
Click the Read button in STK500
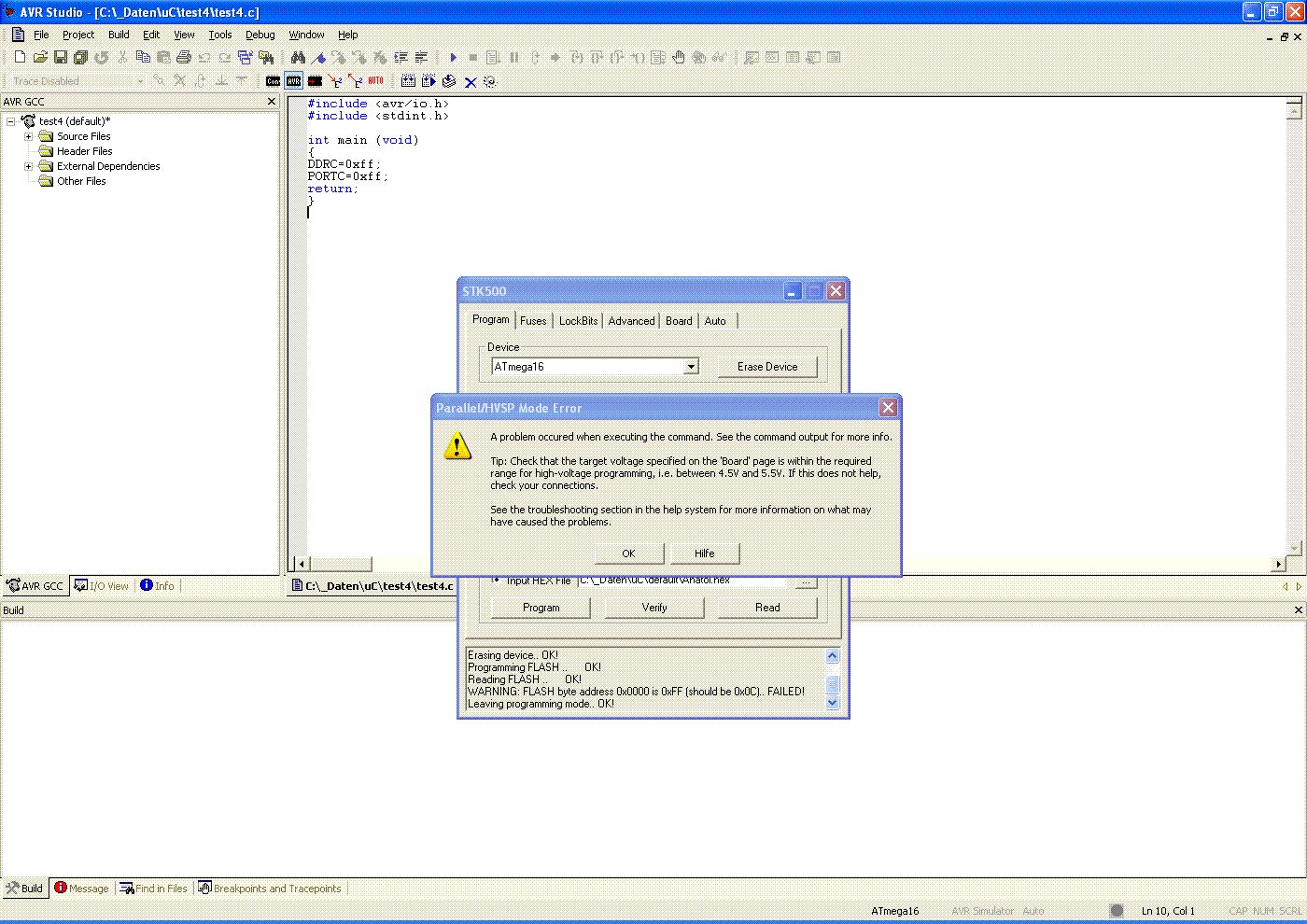pyautogui.click(x=767, y=608)
